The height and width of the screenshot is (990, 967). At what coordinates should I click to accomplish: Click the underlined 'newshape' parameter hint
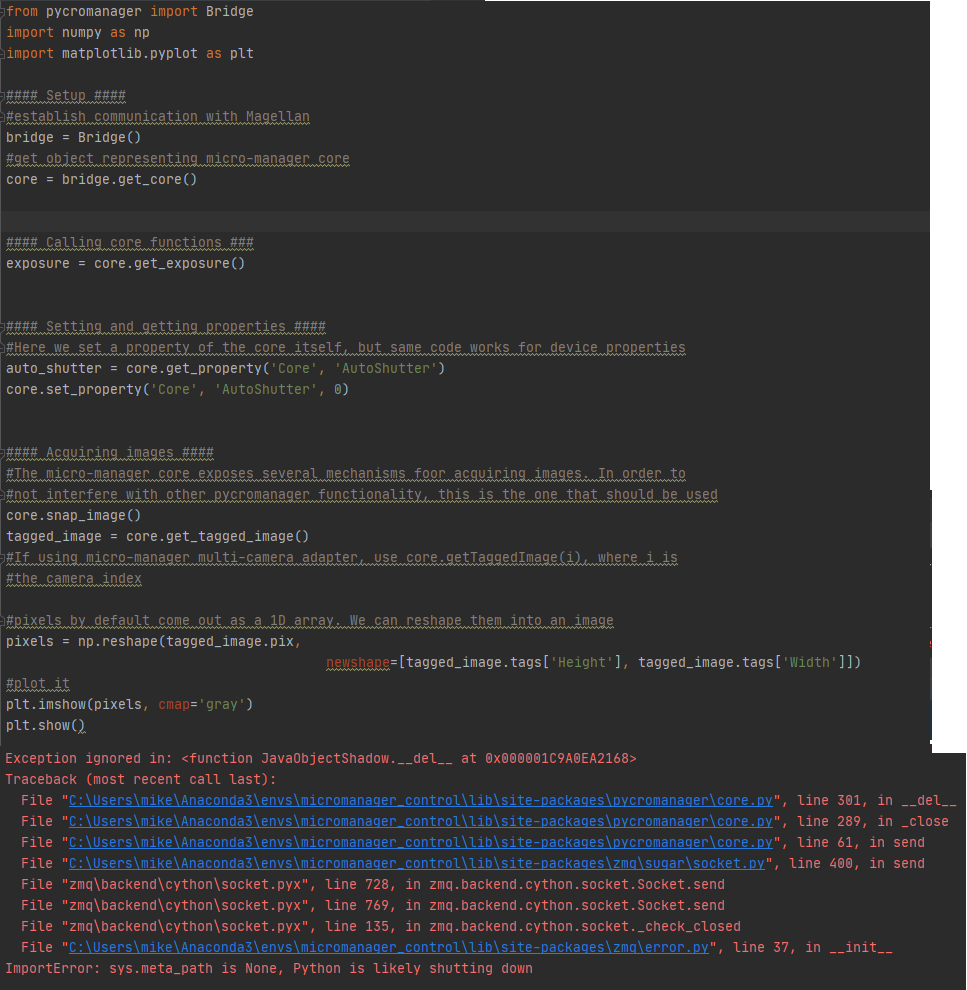[357, 662]
